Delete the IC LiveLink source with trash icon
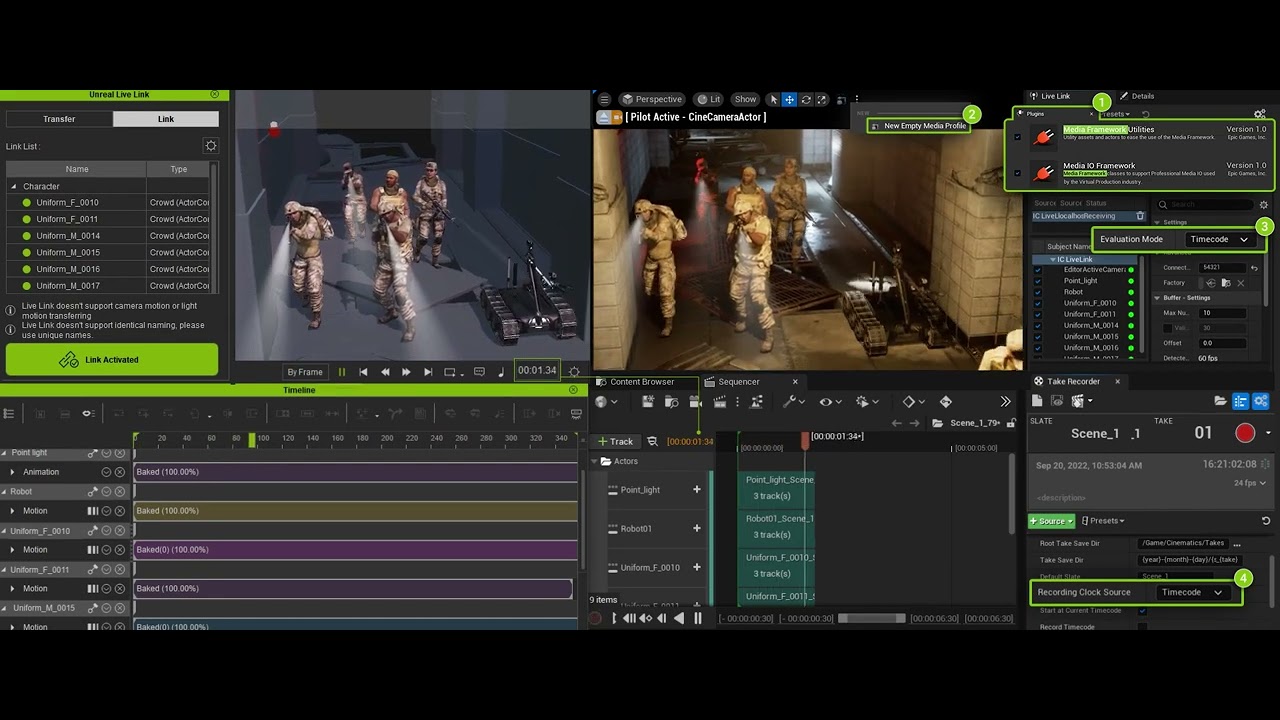 tap(1140, 216)
